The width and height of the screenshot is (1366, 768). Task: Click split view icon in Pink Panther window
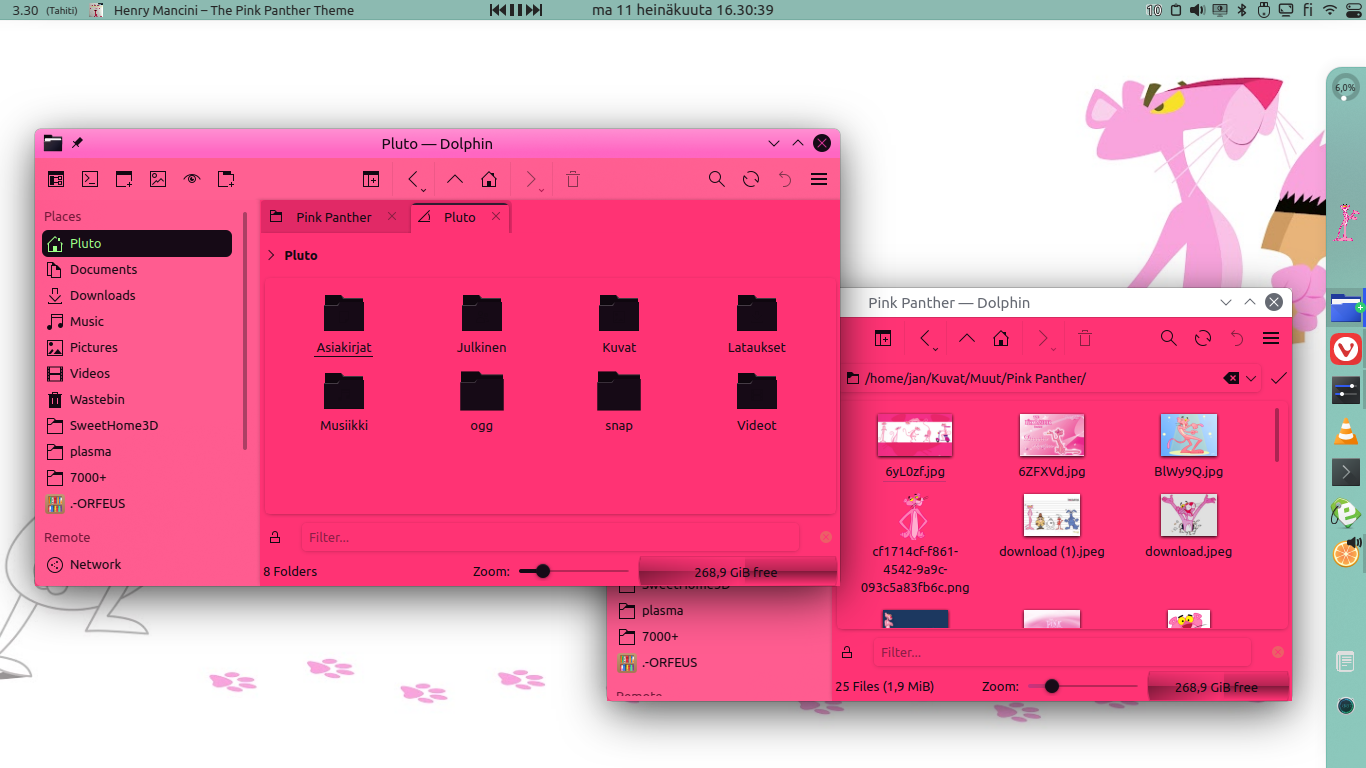point(883,338)
